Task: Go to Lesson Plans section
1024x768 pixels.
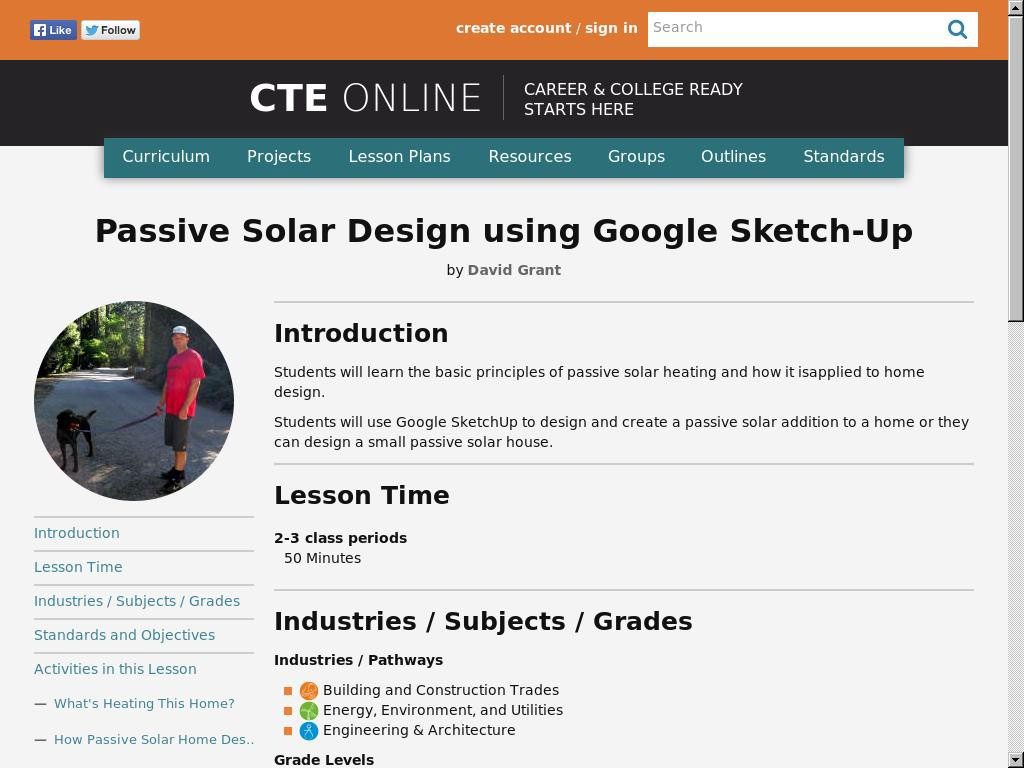Action: (x=399, y=157)
